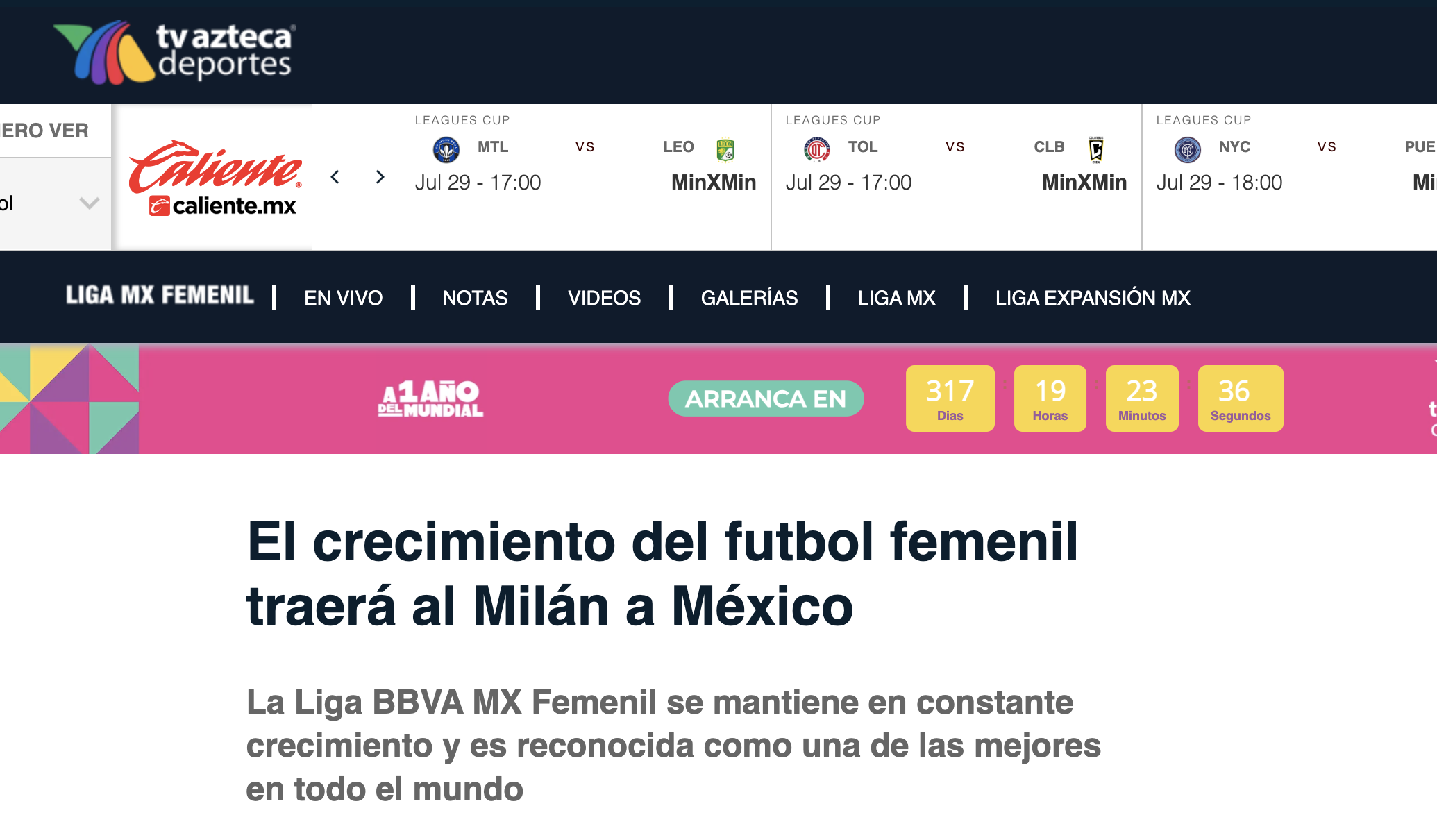Click the ARRANCA EN countdown button

click(x=766, y=398)
